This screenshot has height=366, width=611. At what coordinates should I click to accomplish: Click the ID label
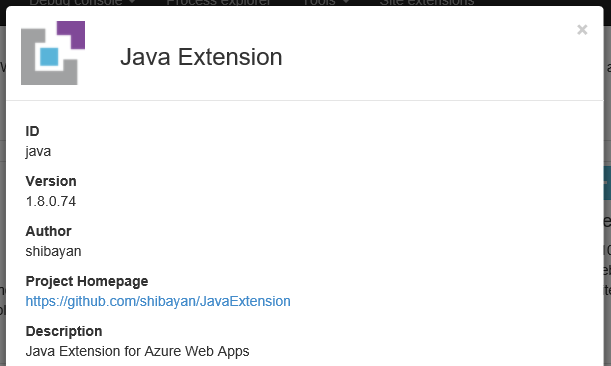coord(32,131)
